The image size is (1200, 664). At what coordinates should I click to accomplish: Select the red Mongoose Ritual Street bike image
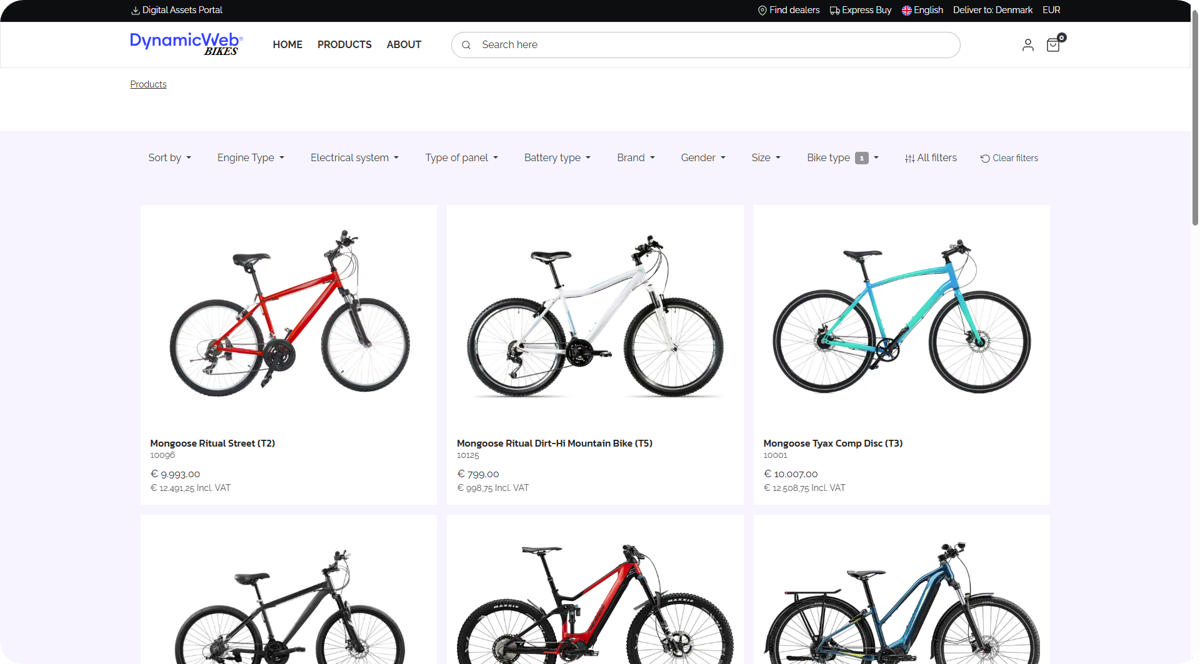[x=289, y=313]
